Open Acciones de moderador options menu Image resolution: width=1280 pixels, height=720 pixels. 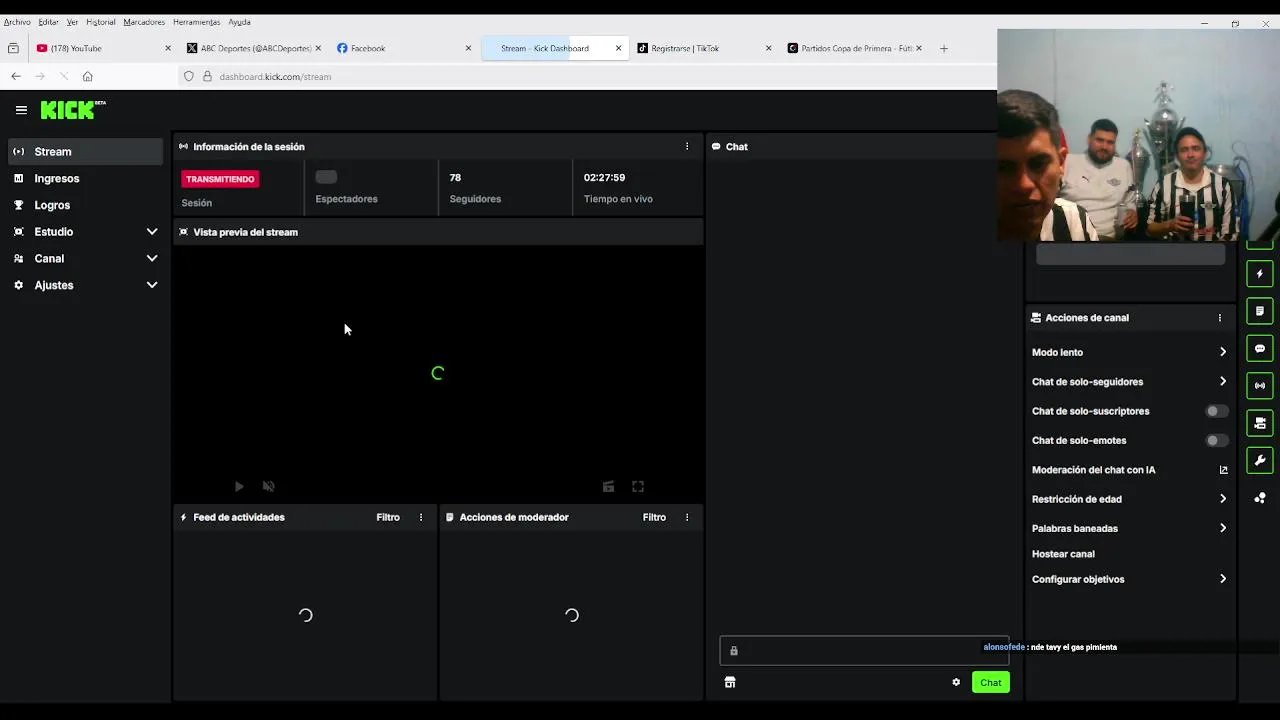click(687, 517)
